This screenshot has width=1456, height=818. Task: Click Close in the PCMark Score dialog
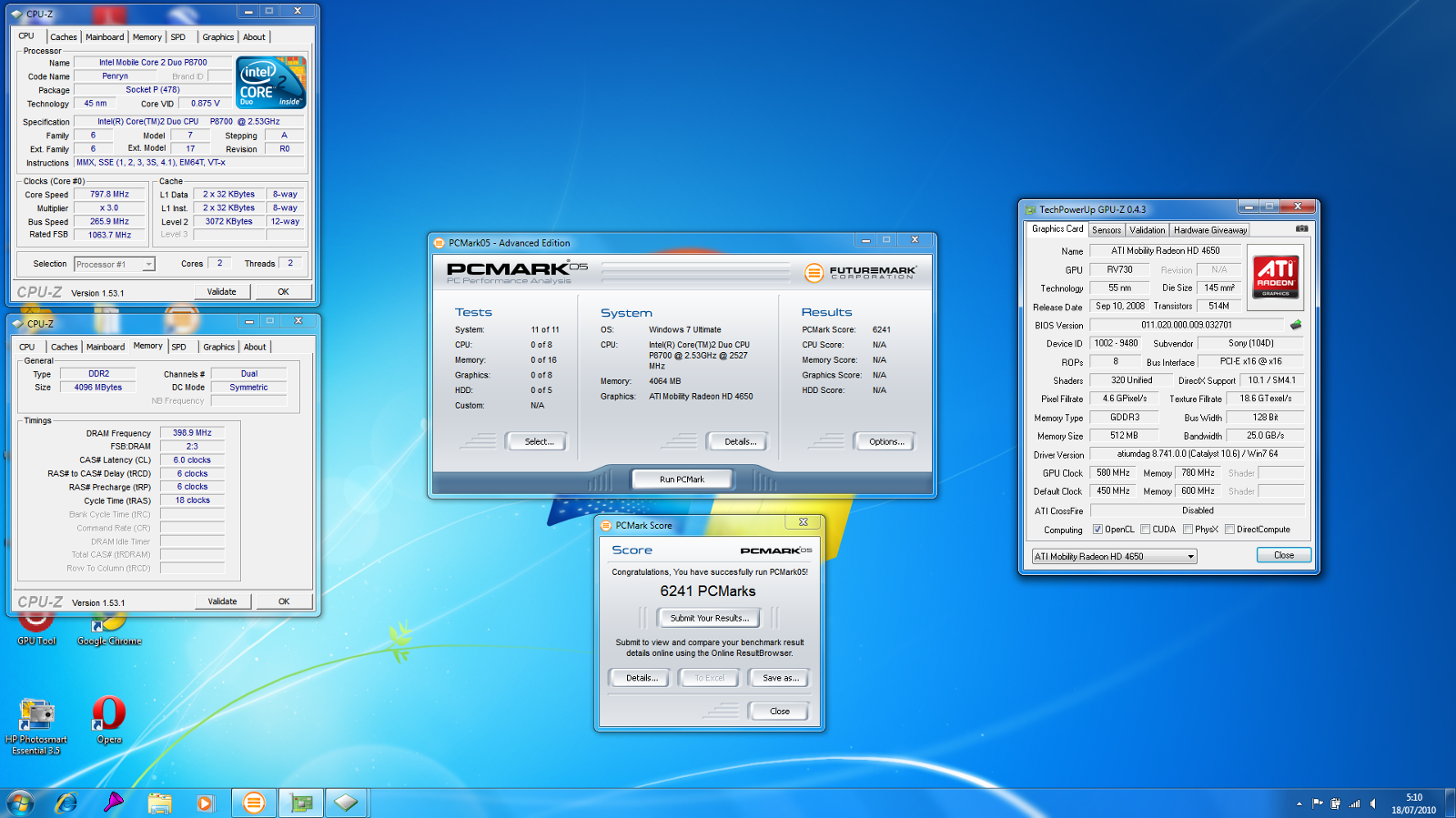[x=779, y=711]
